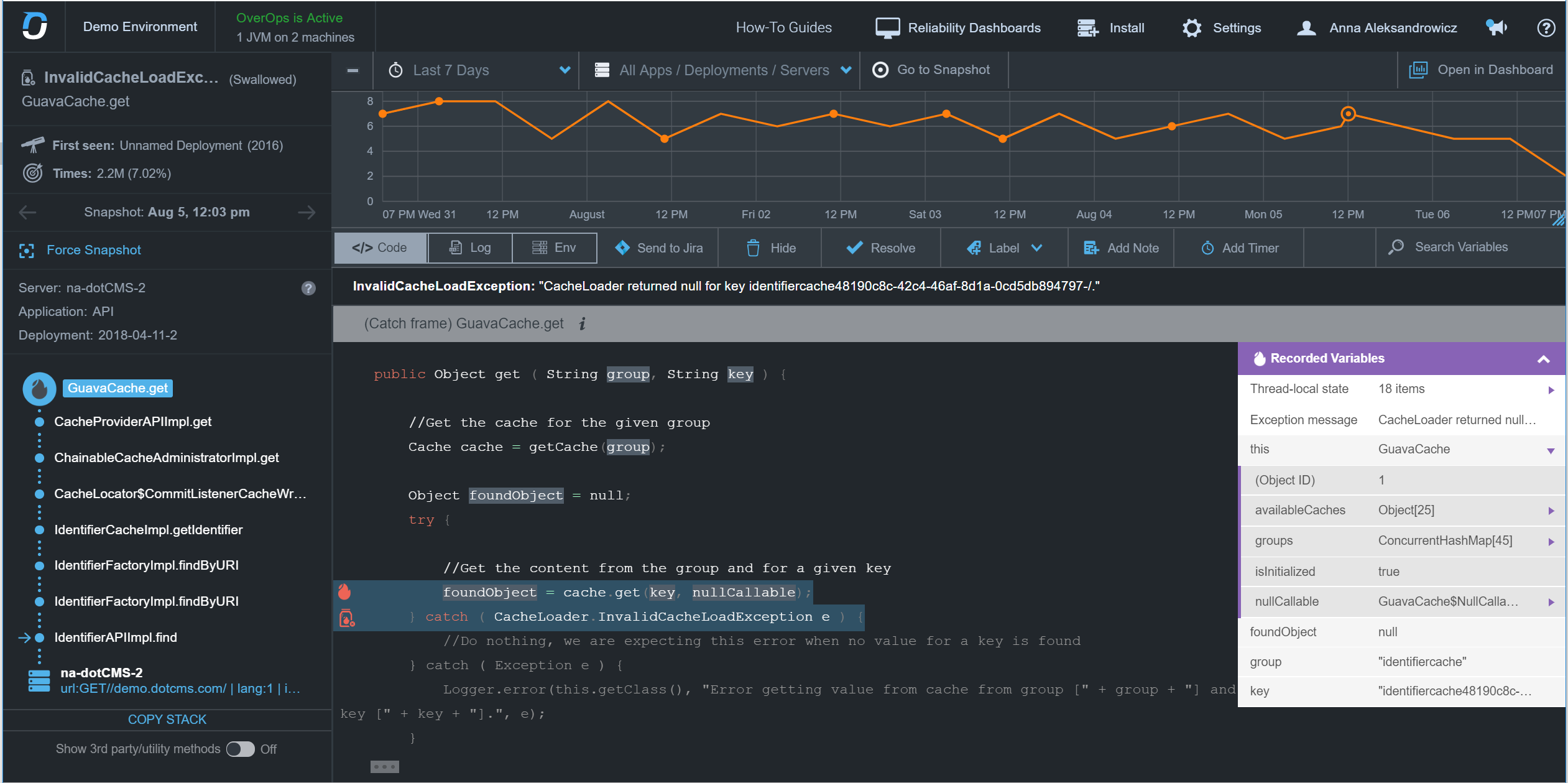This screenshot has width=1568, height=783.
Task: Collapse the Recorded Variables panel
Action: [x=1543, y=359]
